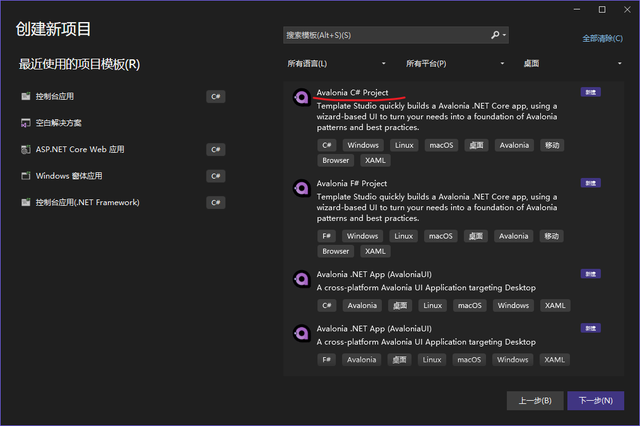The width and height of the screenshot is (640, 426).
Task: Close the 创建新项目 dialog
Action: tap(627, 9)
